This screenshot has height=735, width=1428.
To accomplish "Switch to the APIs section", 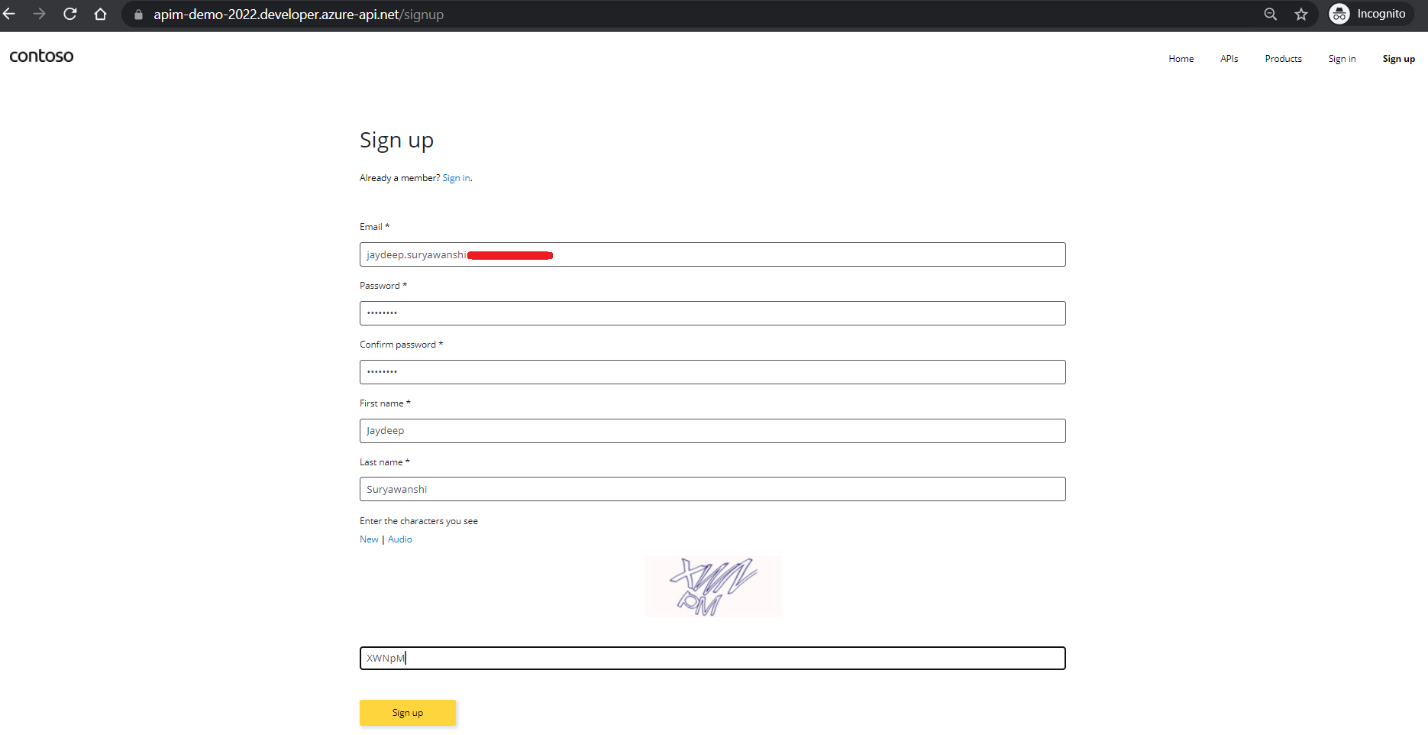I will tap(1229, 58).
